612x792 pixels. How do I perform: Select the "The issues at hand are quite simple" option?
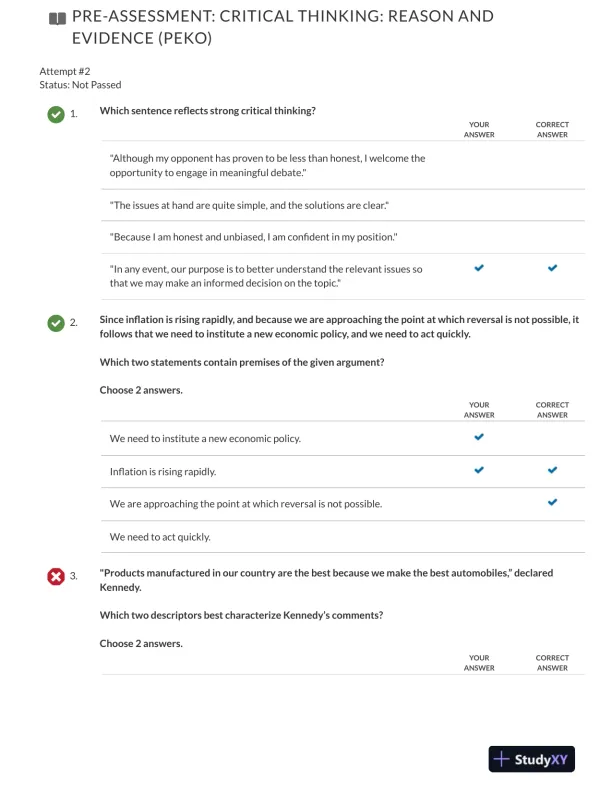click(249, 205)
